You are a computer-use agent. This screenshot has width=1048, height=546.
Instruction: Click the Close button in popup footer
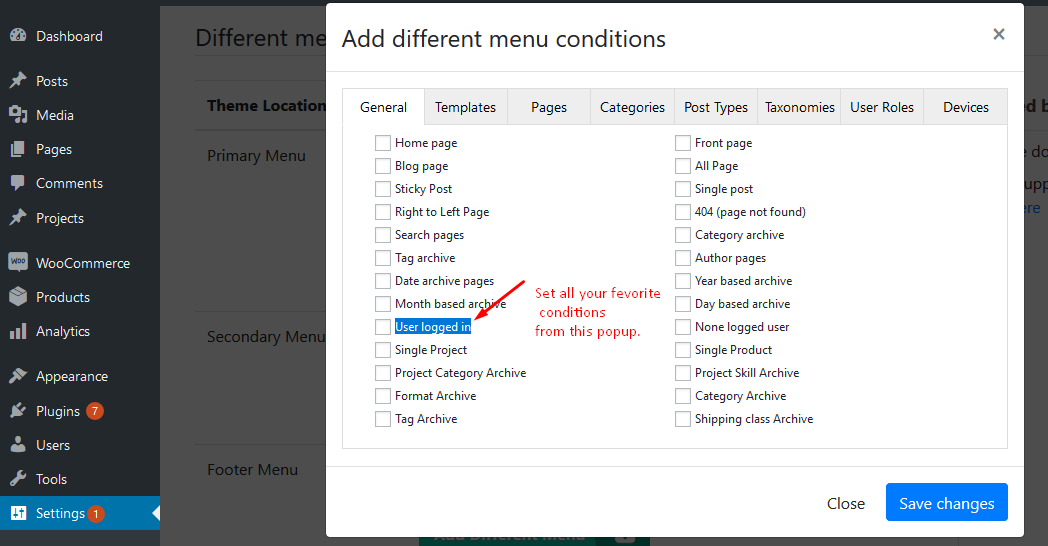845,503
